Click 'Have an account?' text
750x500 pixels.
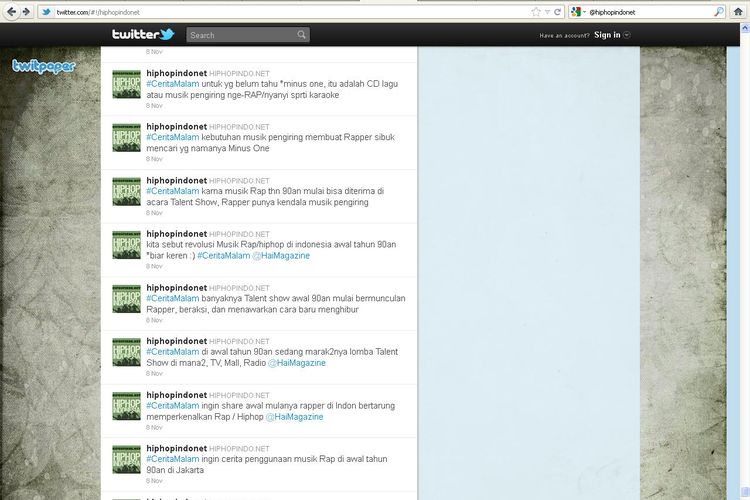click(x=564, y=35)
